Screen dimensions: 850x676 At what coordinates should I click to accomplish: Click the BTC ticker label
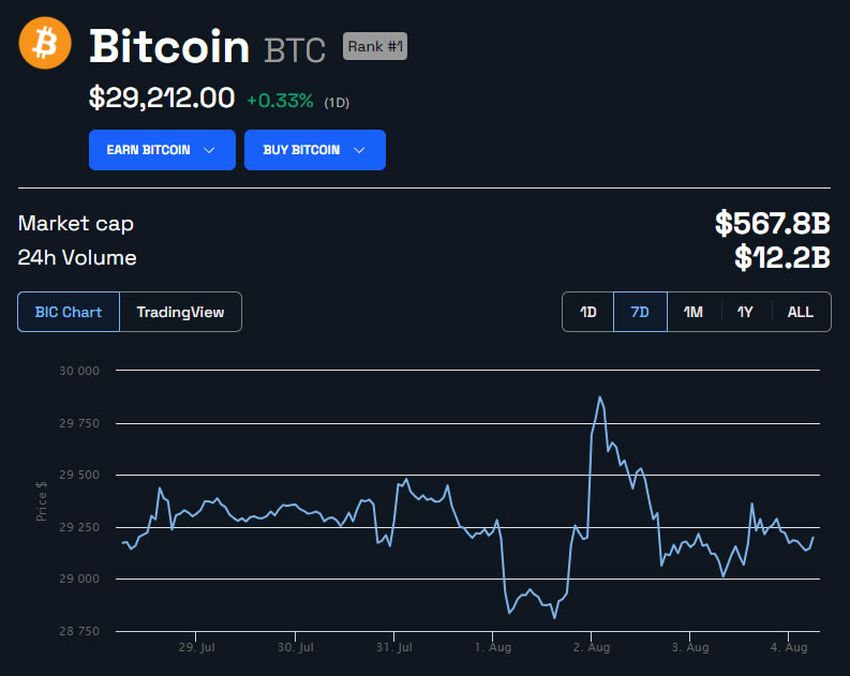[294, 49]
